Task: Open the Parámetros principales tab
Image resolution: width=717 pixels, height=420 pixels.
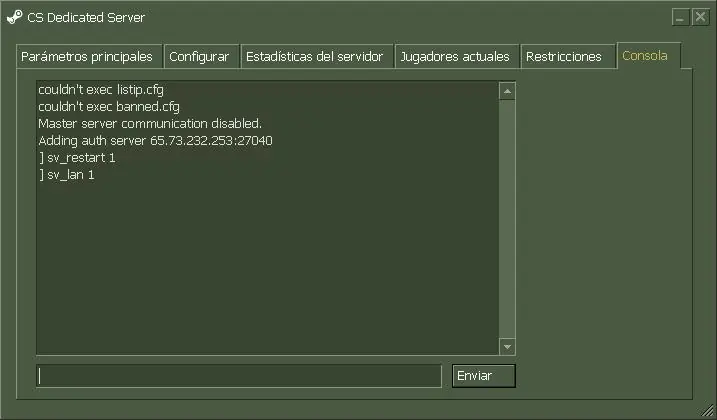Action: [89, 56]
